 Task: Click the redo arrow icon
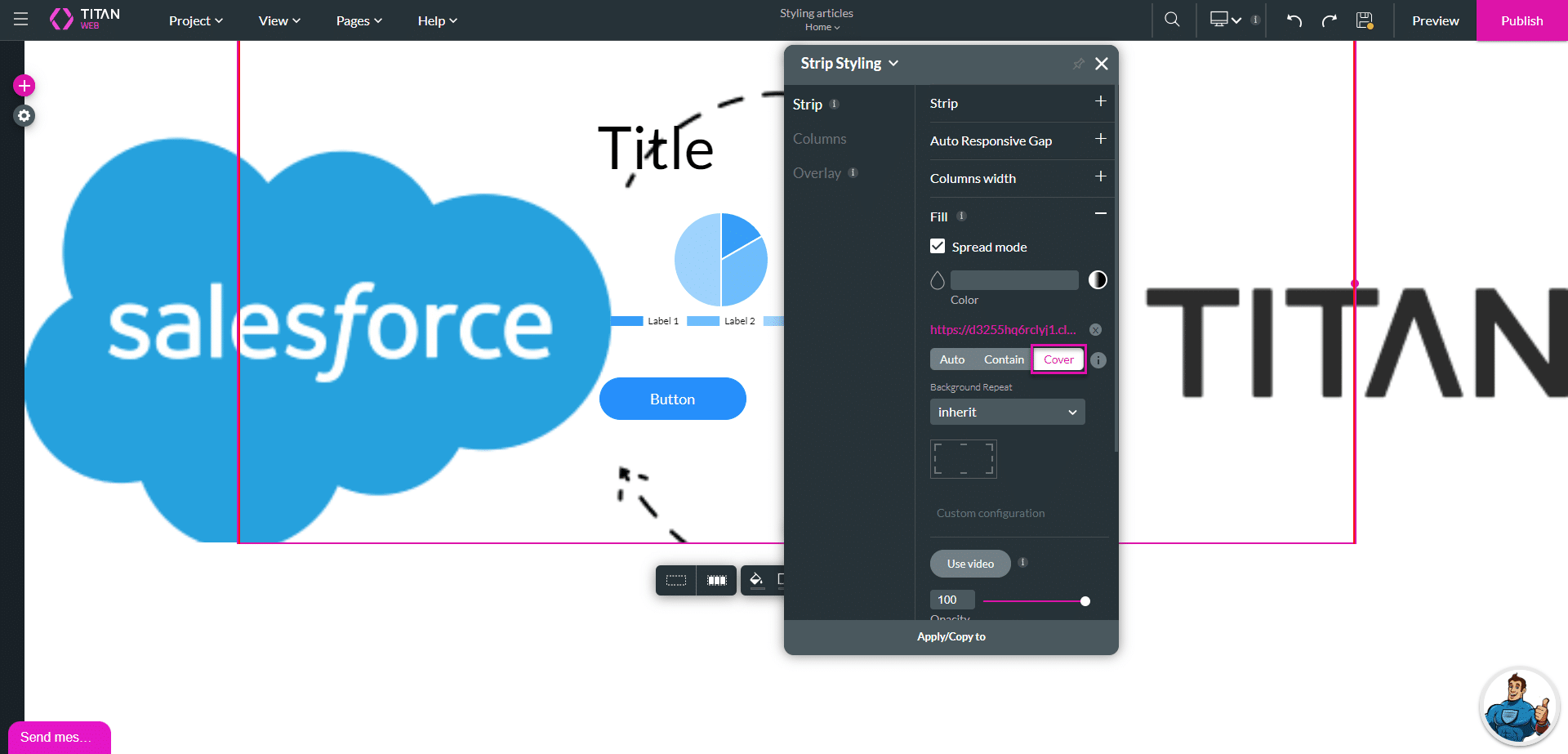[x=1330, y=20]
